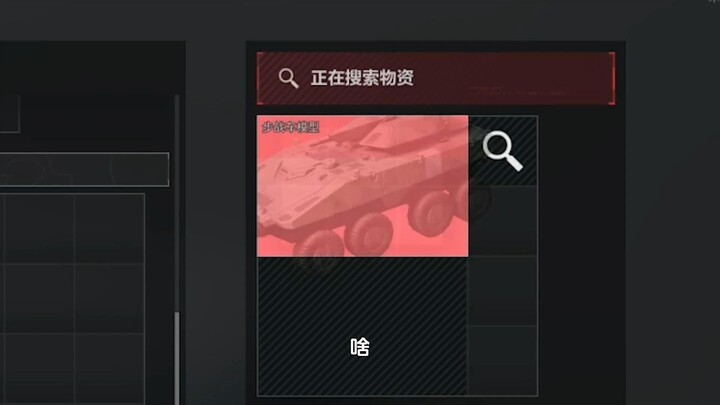Click the small magnifier icon beside 正在搜索物资
This screenshot has height=405, width=720.
(288, 78)
